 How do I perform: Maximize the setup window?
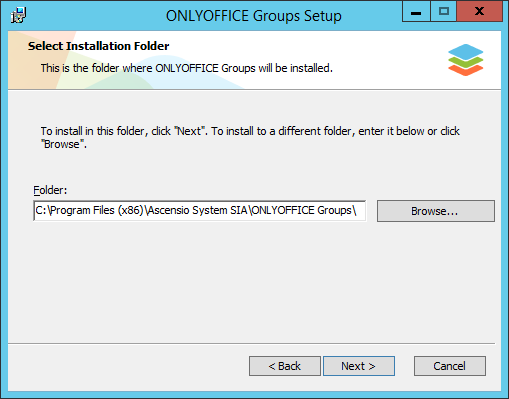(444, 12)
